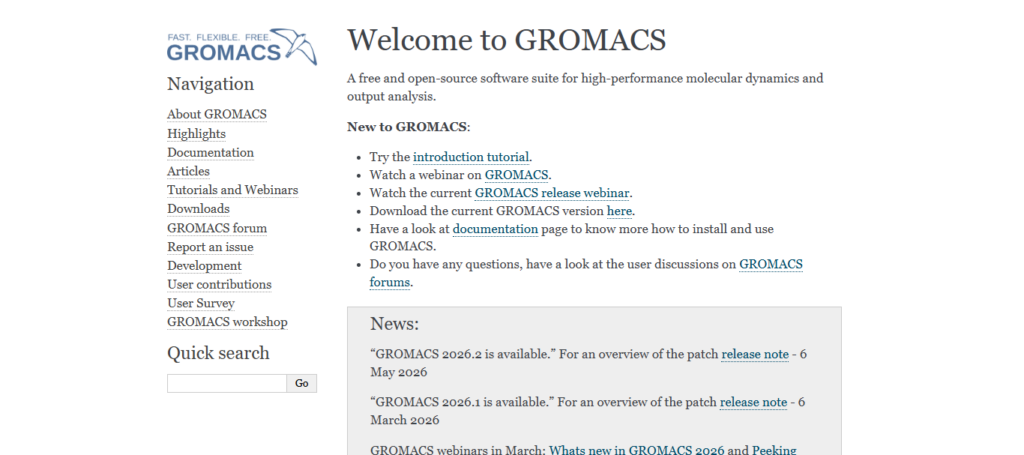Open the GROMACS release webinar link
This screenshot has width=1024, height=455.
tap(552, 193)
